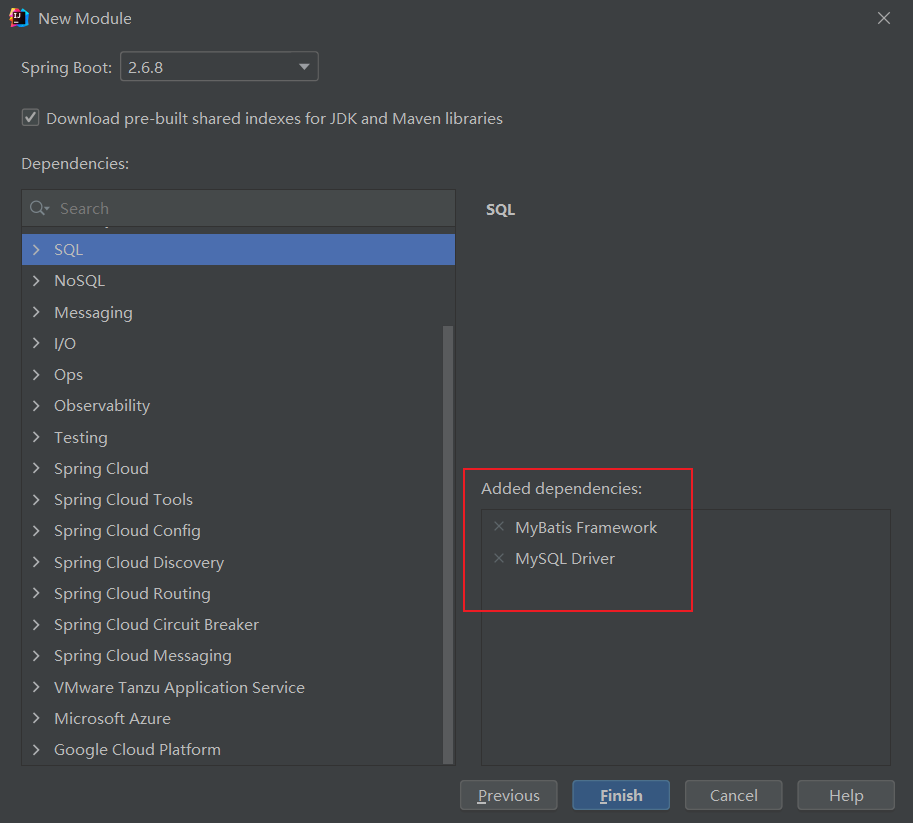Click the Finish button

[621, 795]
